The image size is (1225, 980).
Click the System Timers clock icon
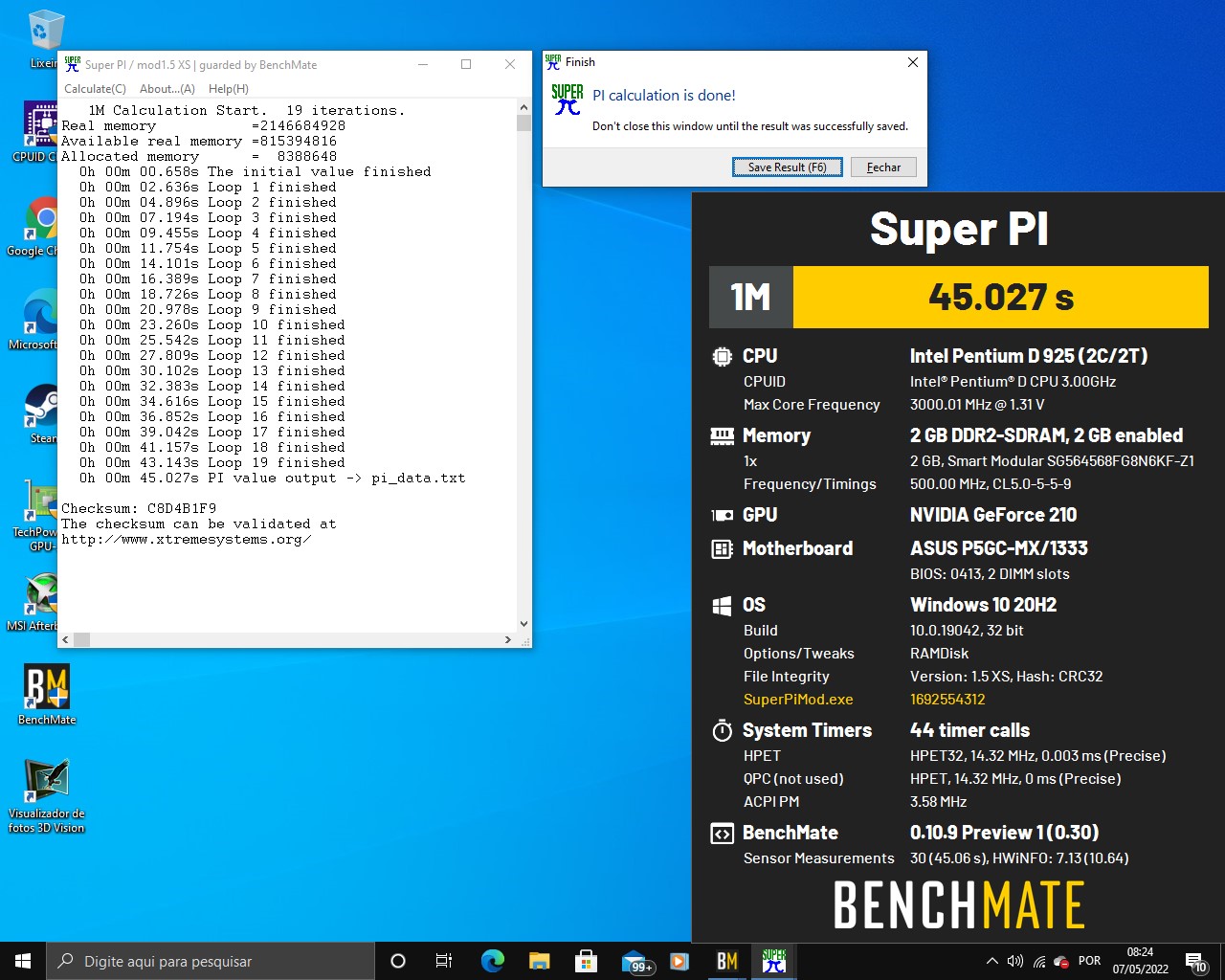pos(723,731)
